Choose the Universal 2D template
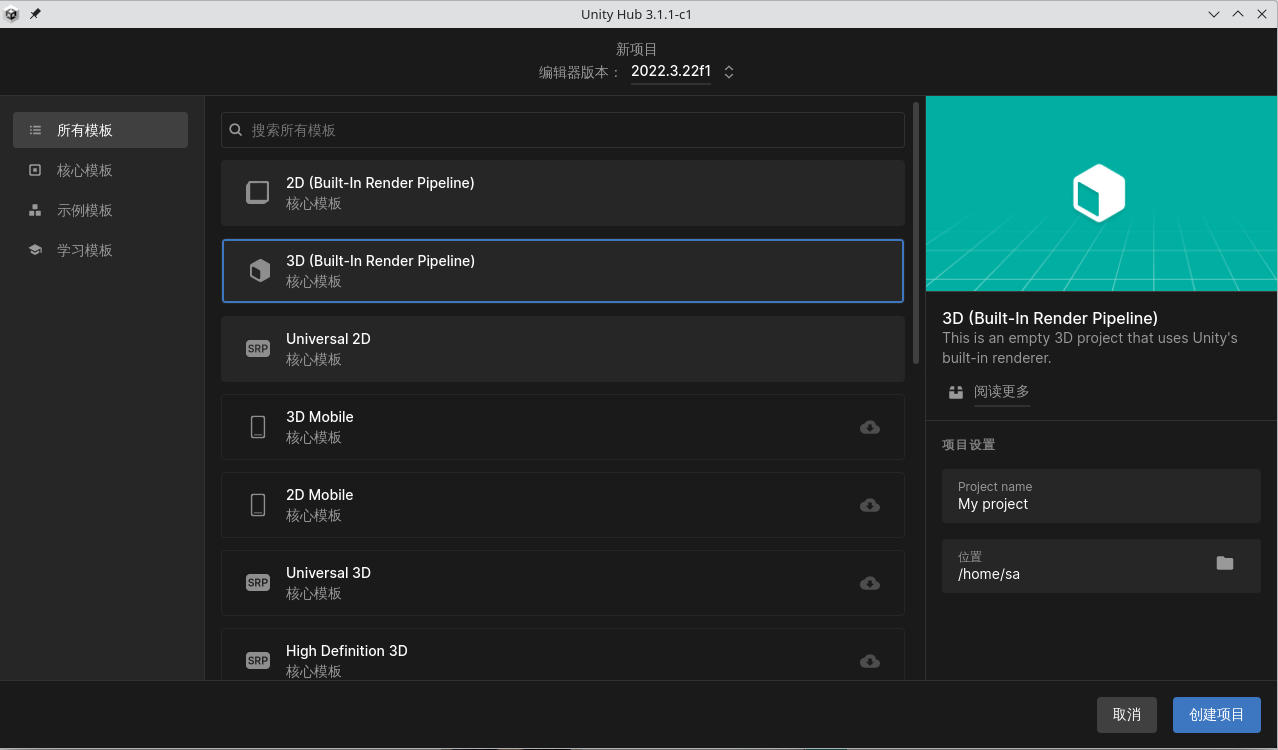Viewport: 1278px width, 750px height. coord(563,349)
